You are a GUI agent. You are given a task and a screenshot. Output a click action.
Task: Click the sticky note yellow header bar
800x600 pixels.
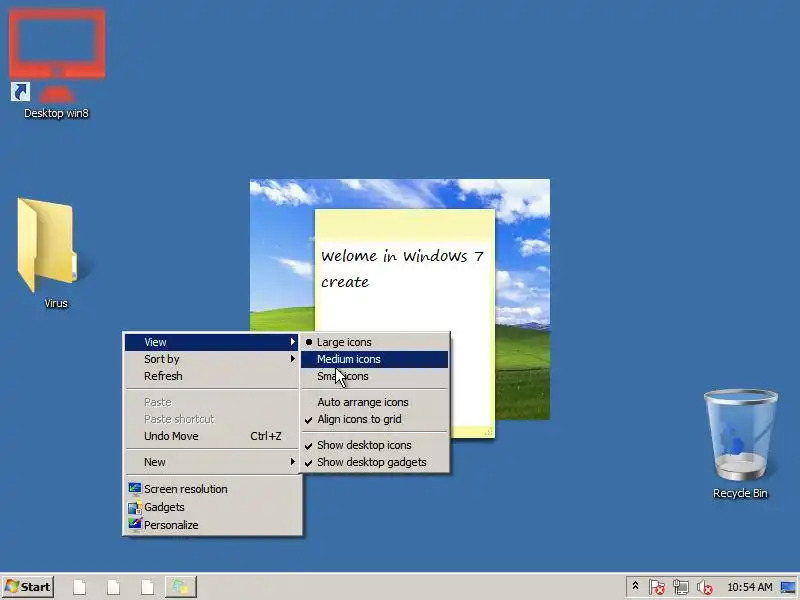pyautogui.click(x=405, y=224)
